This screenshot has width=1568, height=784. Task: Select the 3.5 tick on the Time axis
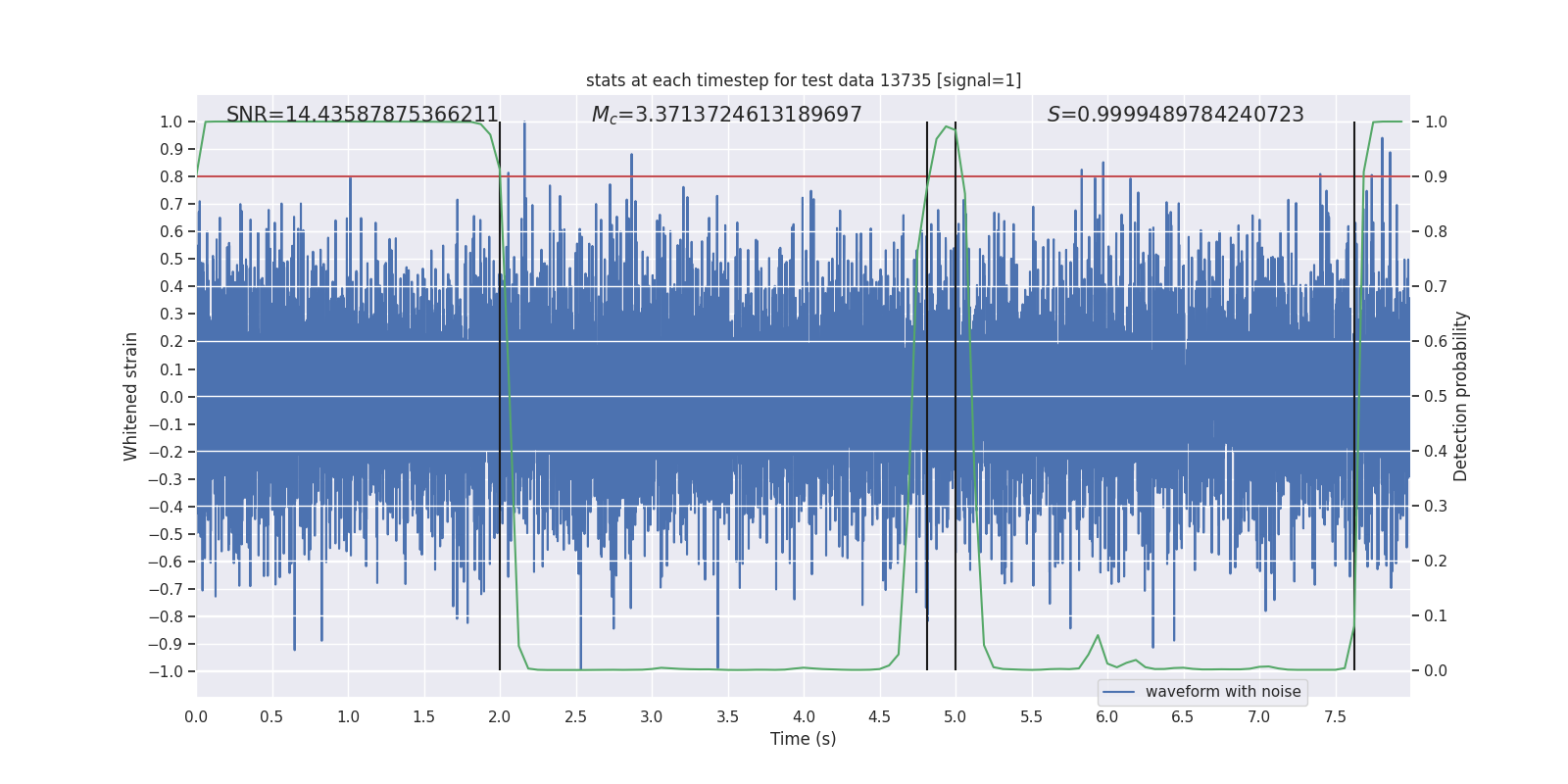point(727,716)
